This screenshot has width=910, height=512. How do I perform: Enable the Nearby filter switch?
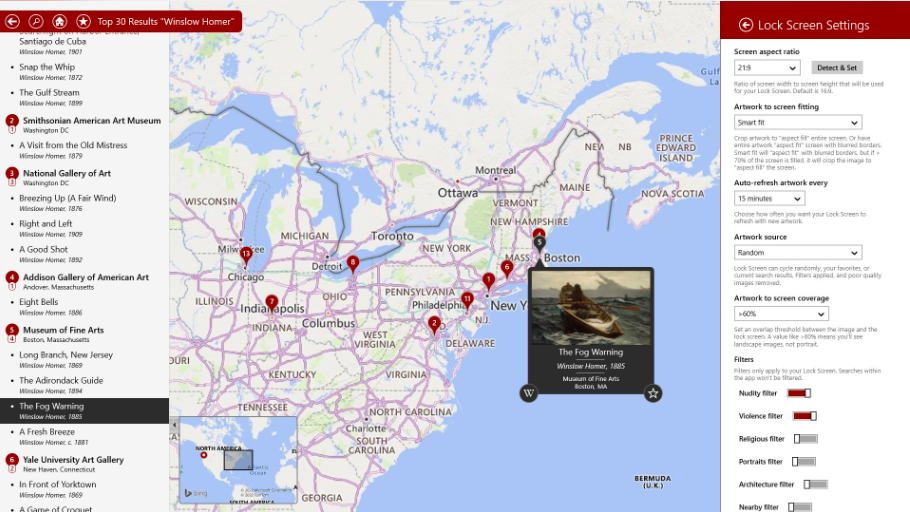pos(800,507)
